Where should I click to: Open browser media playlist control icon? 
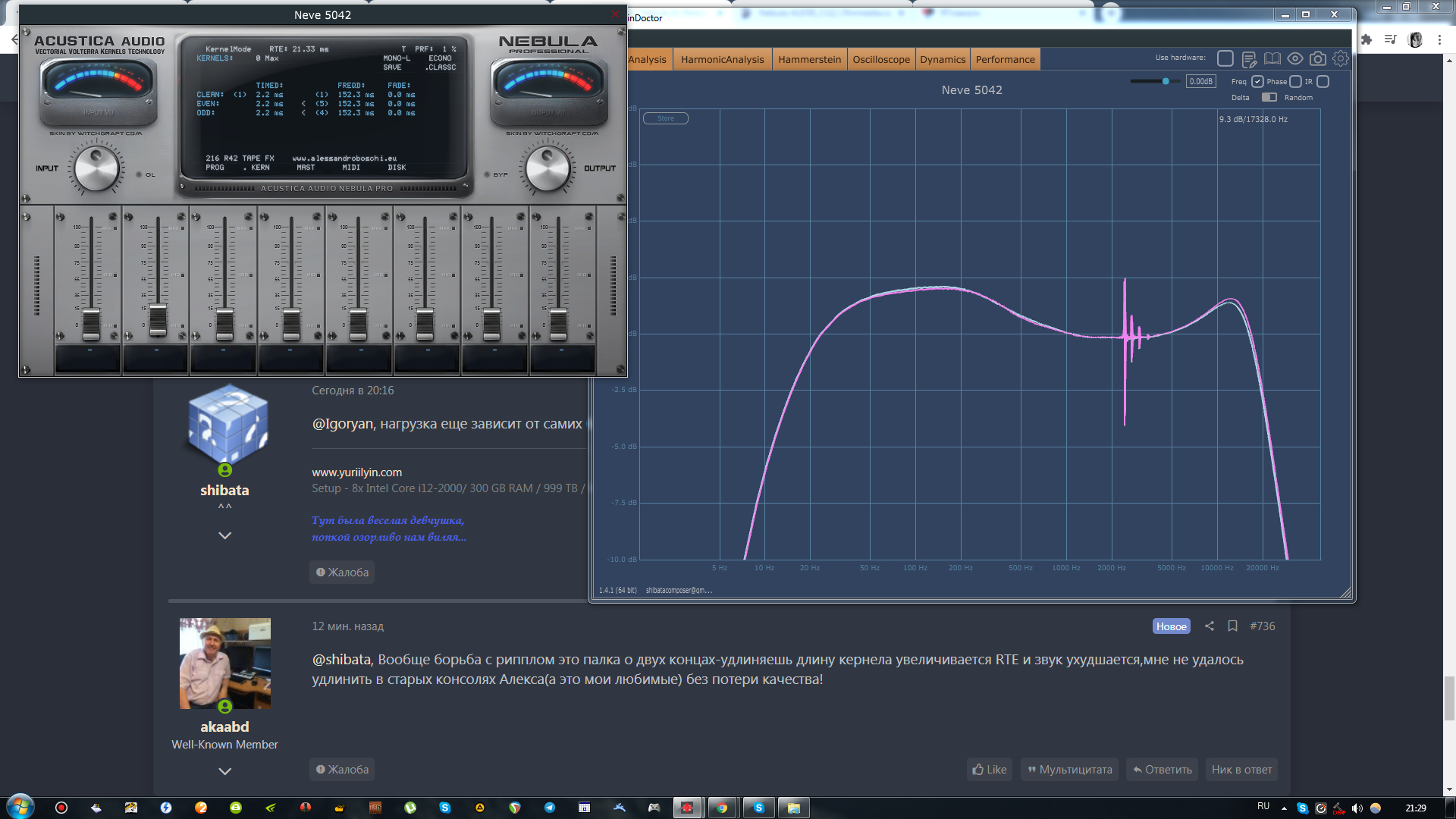[x=1390, y=39]
